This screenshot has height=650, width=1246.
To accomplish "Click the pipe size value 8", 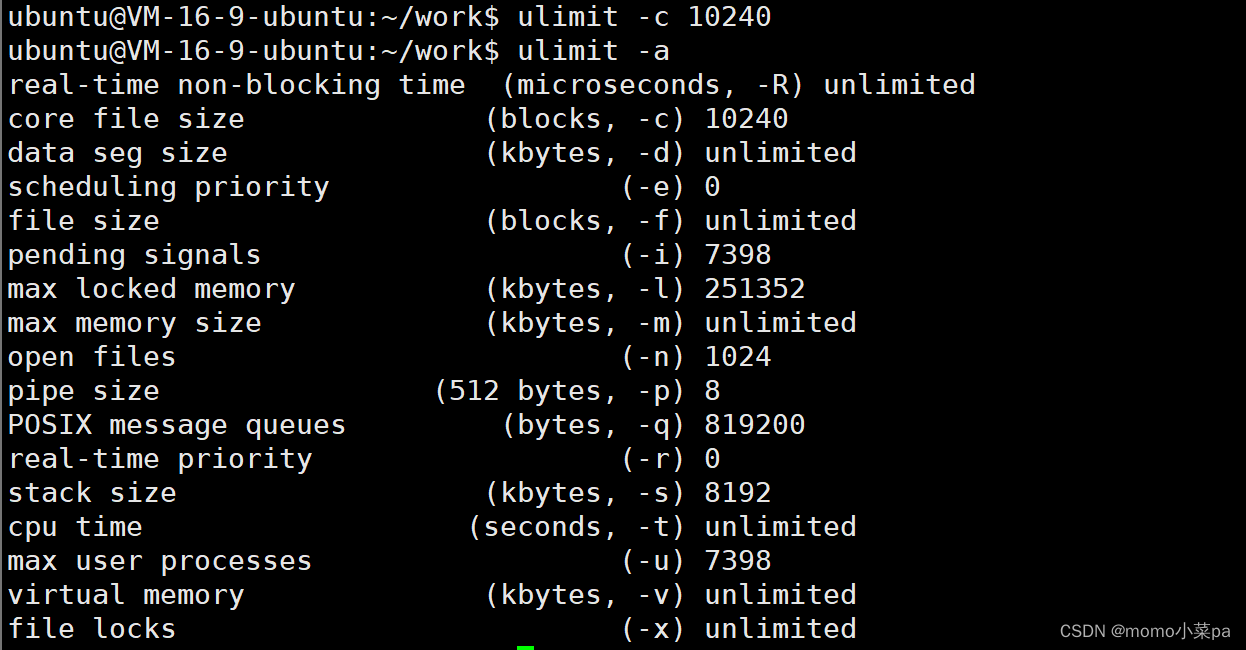I will click(x=712, y=391).
